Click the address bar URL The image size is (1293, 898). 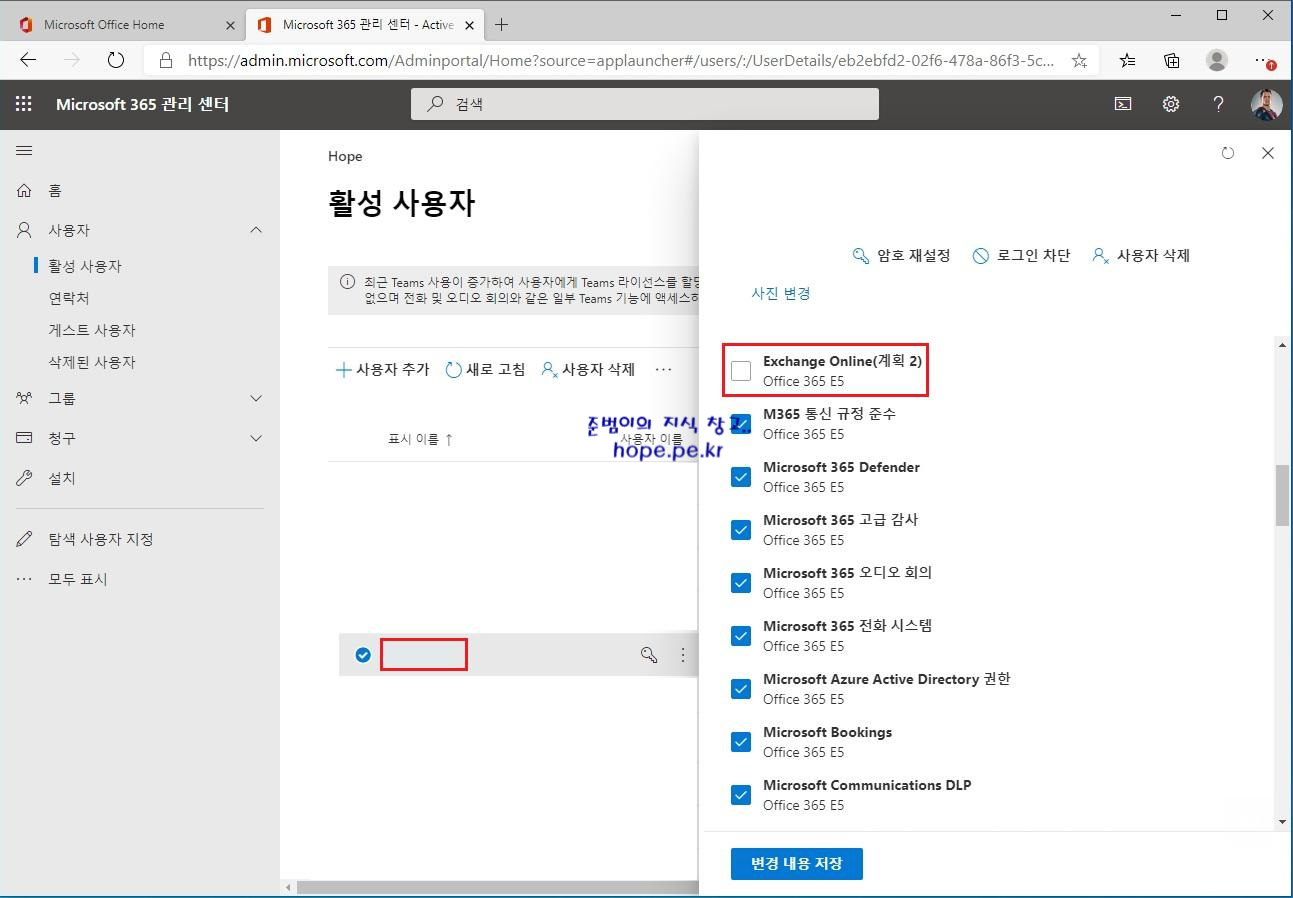620,60
